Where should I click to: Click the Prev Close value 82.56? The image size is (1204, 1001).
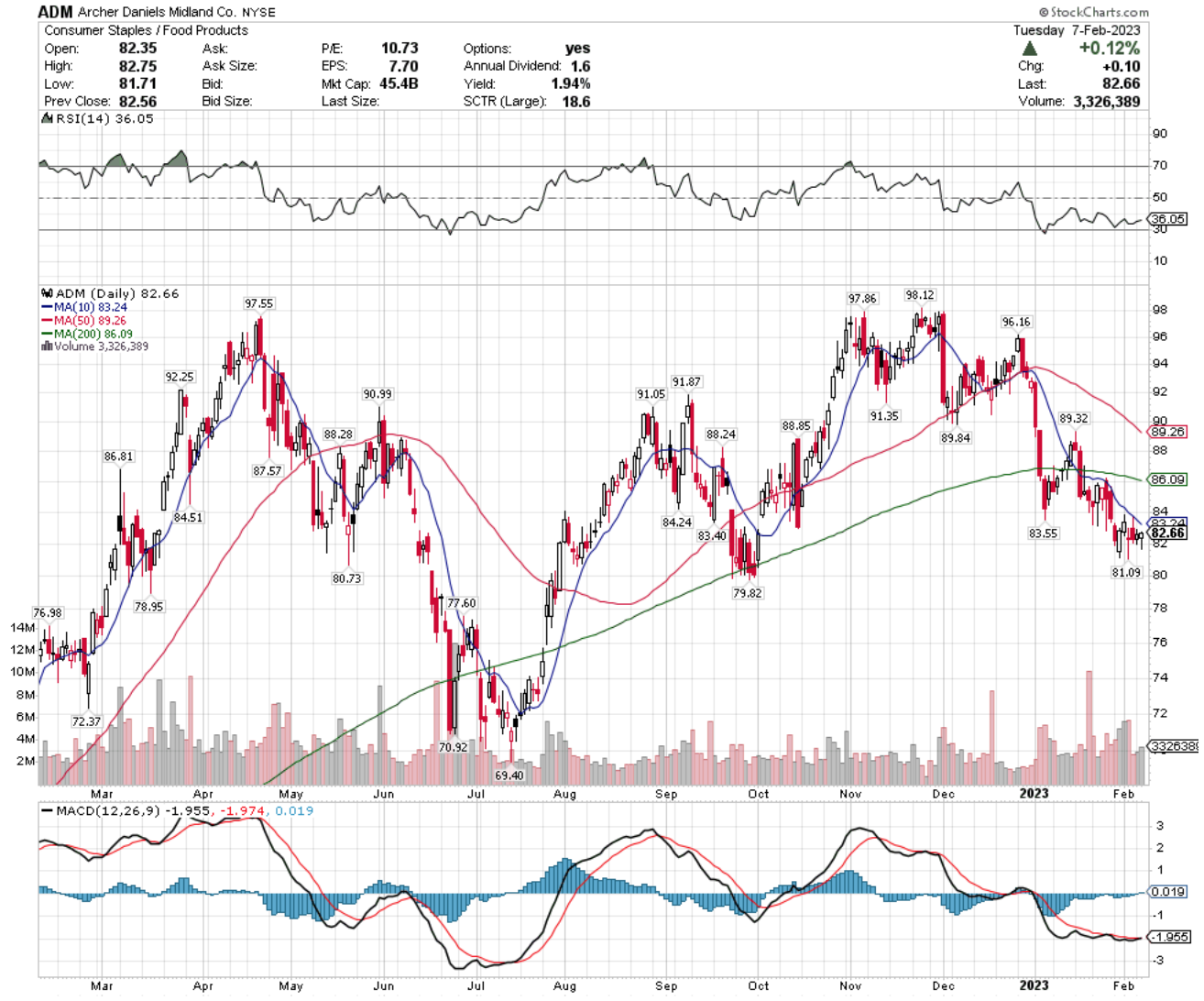(x=137, y=101)
